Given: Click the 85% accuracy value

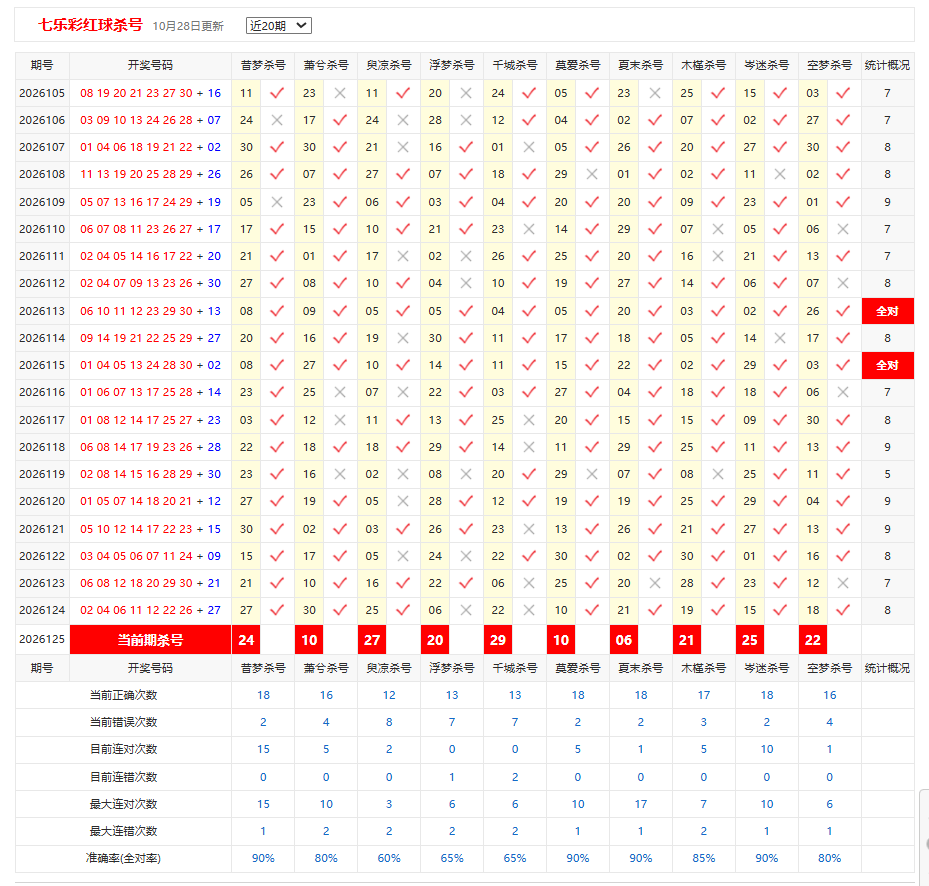Looking at the screenshot, I should pos(704,858).
